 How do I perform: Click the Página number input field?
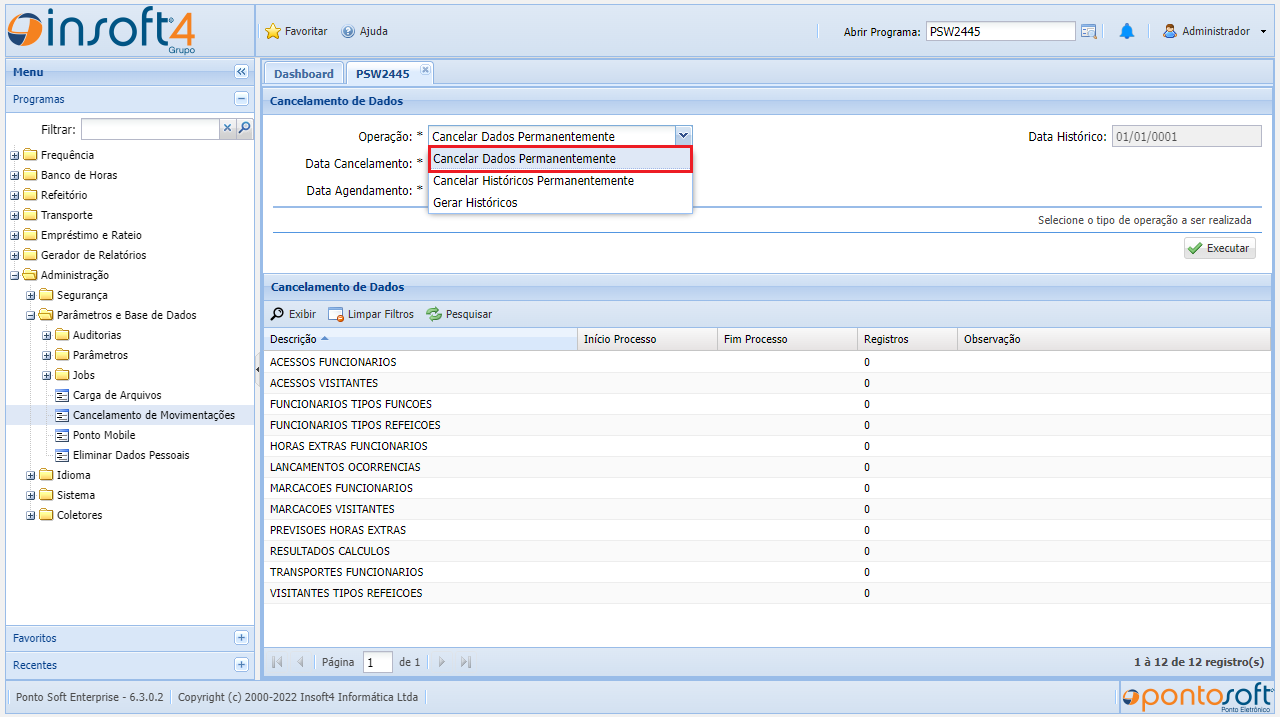[x=378, y=662]
